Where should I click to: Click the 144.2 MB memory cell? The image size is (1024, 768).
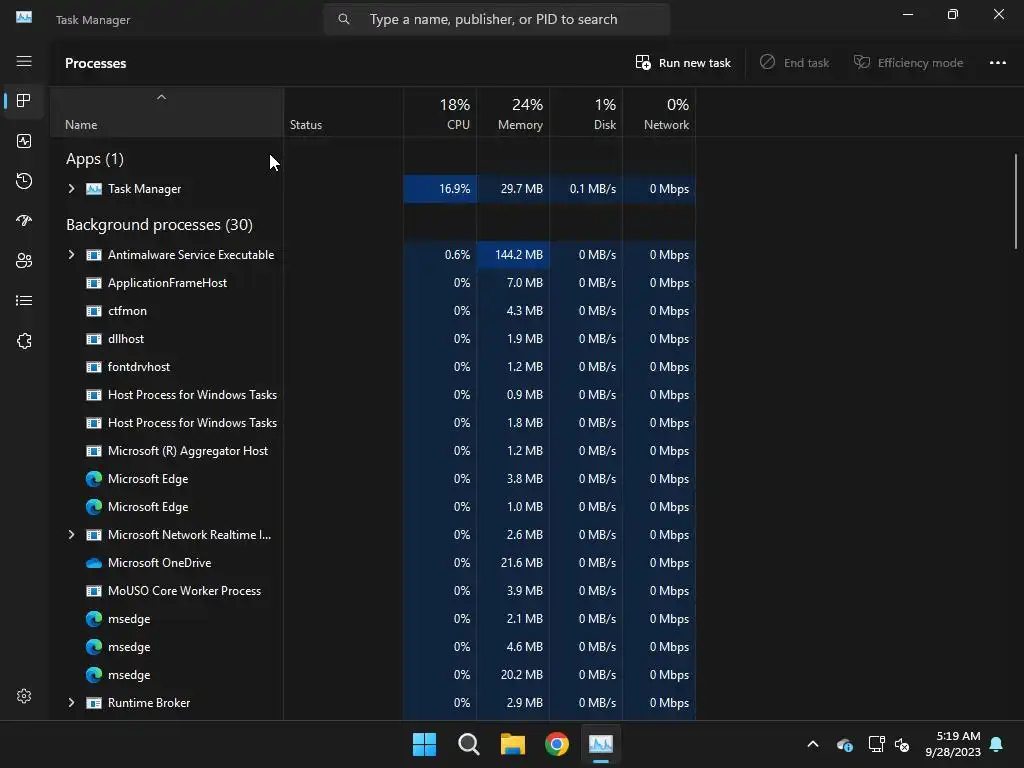pos(513,255)
